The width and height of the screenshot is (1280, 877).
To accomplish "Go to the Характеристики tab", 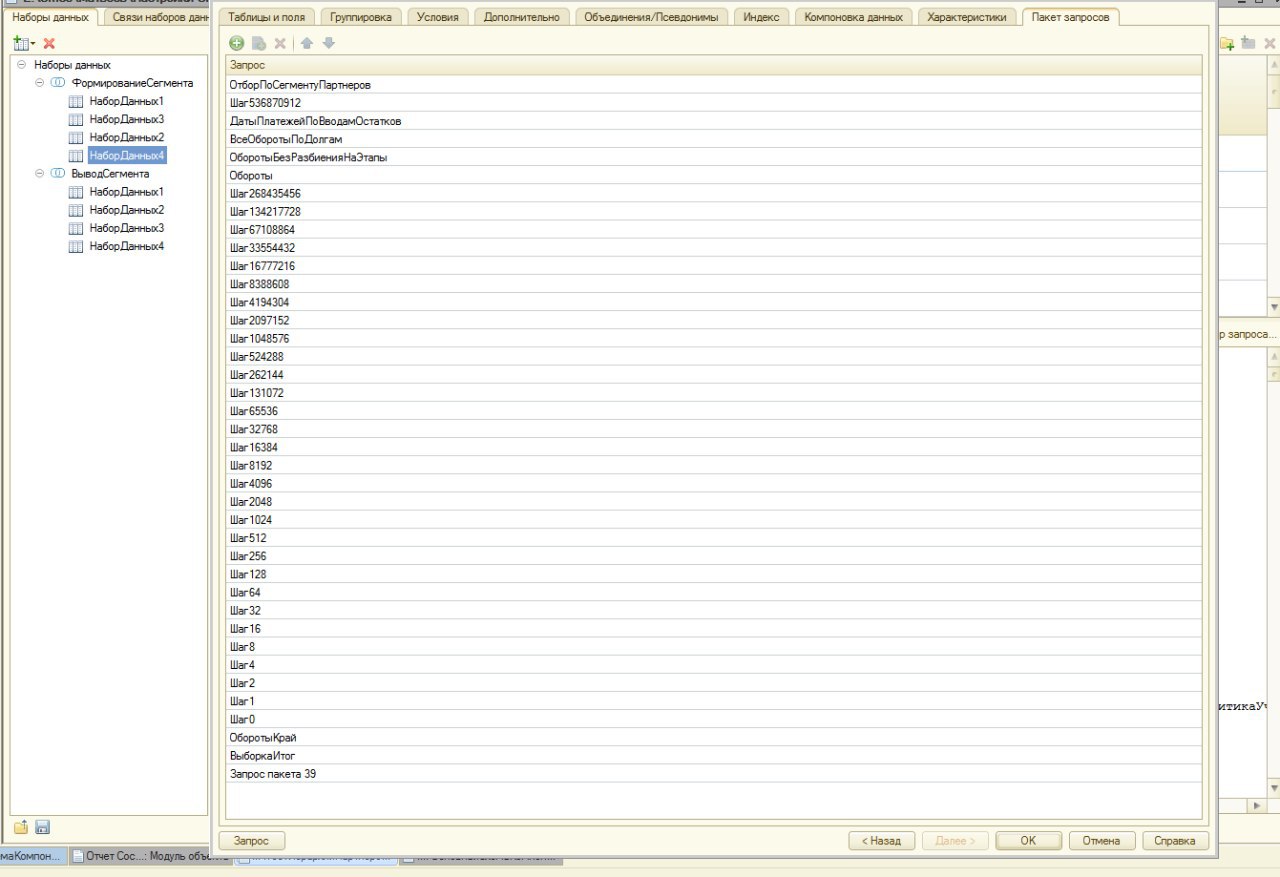I will pyautogui.click(x=967, y=17).
